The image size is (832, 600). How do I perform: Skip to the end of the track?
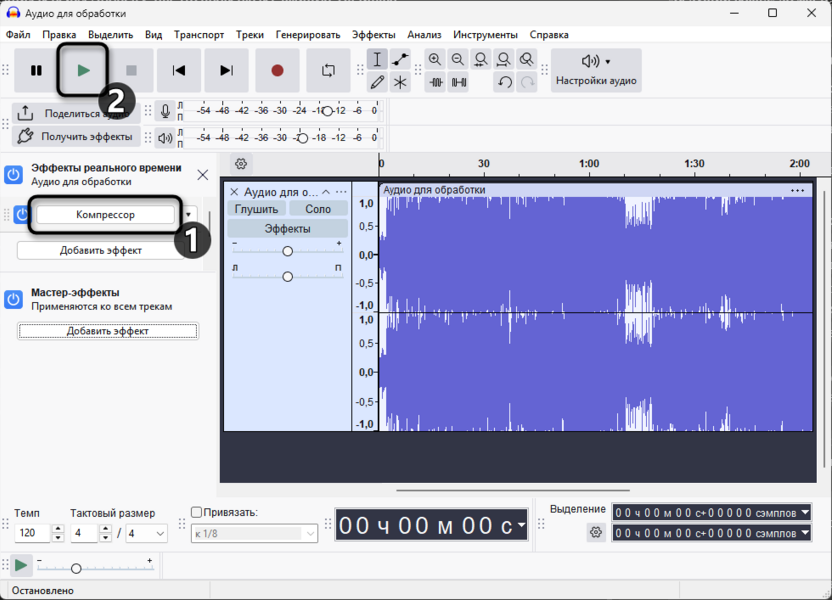(x=227, y=71)
